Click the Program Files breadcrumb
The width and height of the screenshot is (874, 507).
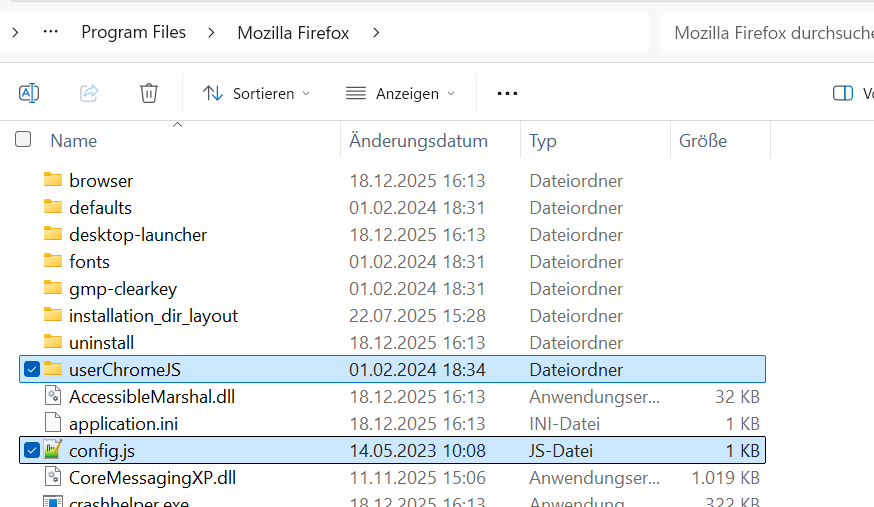[x=134, y=32]
